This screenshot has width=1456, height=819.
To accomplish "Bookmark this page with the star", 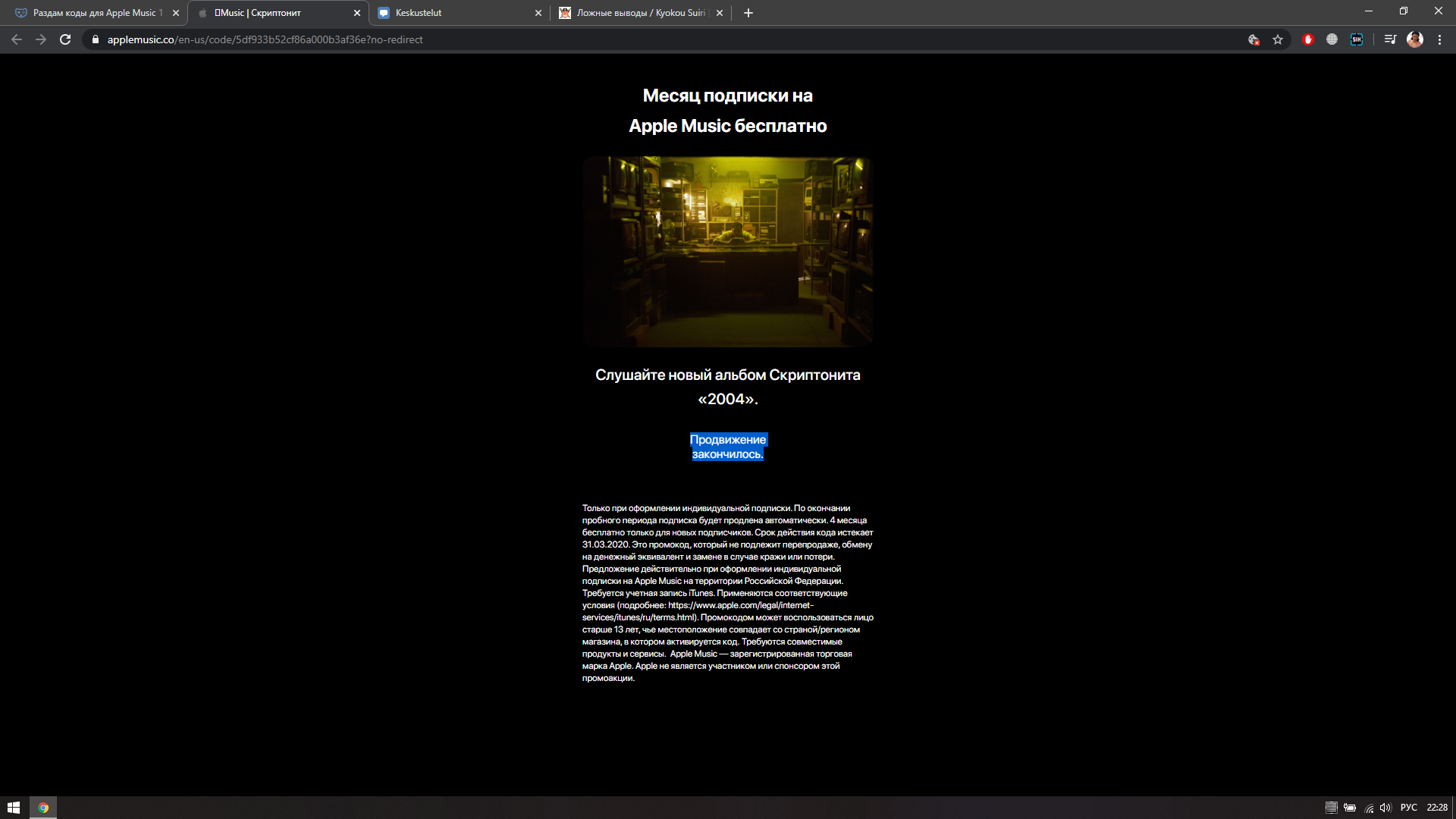I will click(1278, 39).
